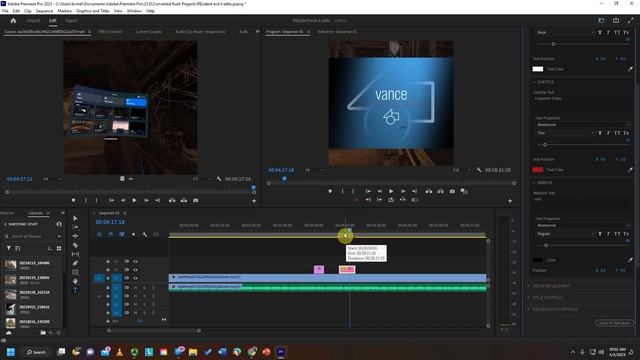Add marker in Sequence 01 timeline header

tap(133, 234)
